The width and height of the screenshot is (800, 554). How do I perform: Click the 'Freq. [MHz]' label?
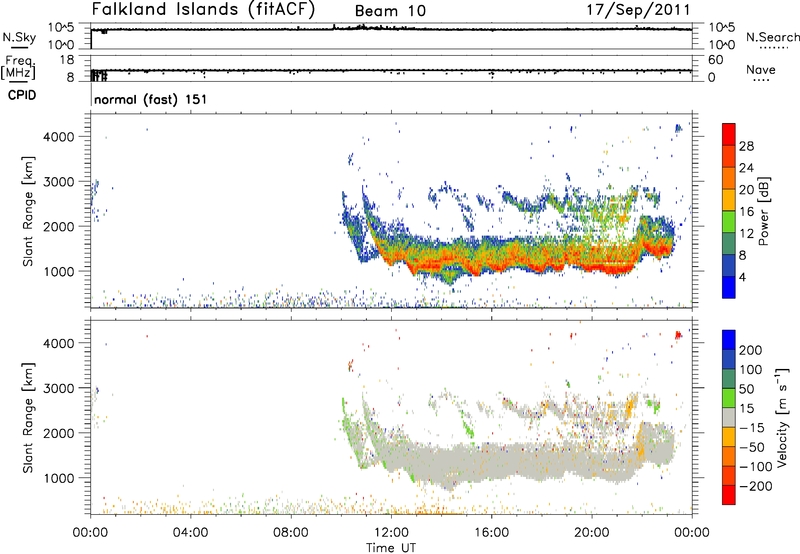(18, 67)
